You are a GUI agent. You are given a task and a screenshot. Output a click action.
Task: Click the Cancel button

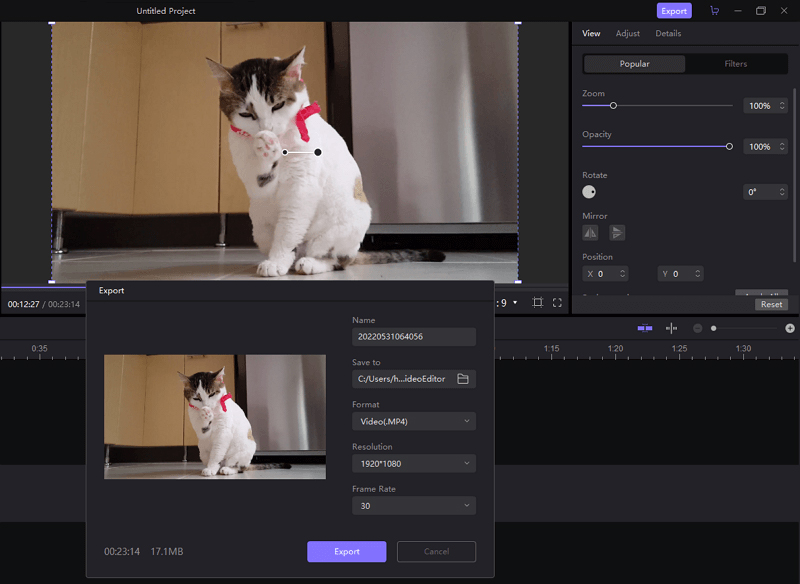click(x=436, y=551)
